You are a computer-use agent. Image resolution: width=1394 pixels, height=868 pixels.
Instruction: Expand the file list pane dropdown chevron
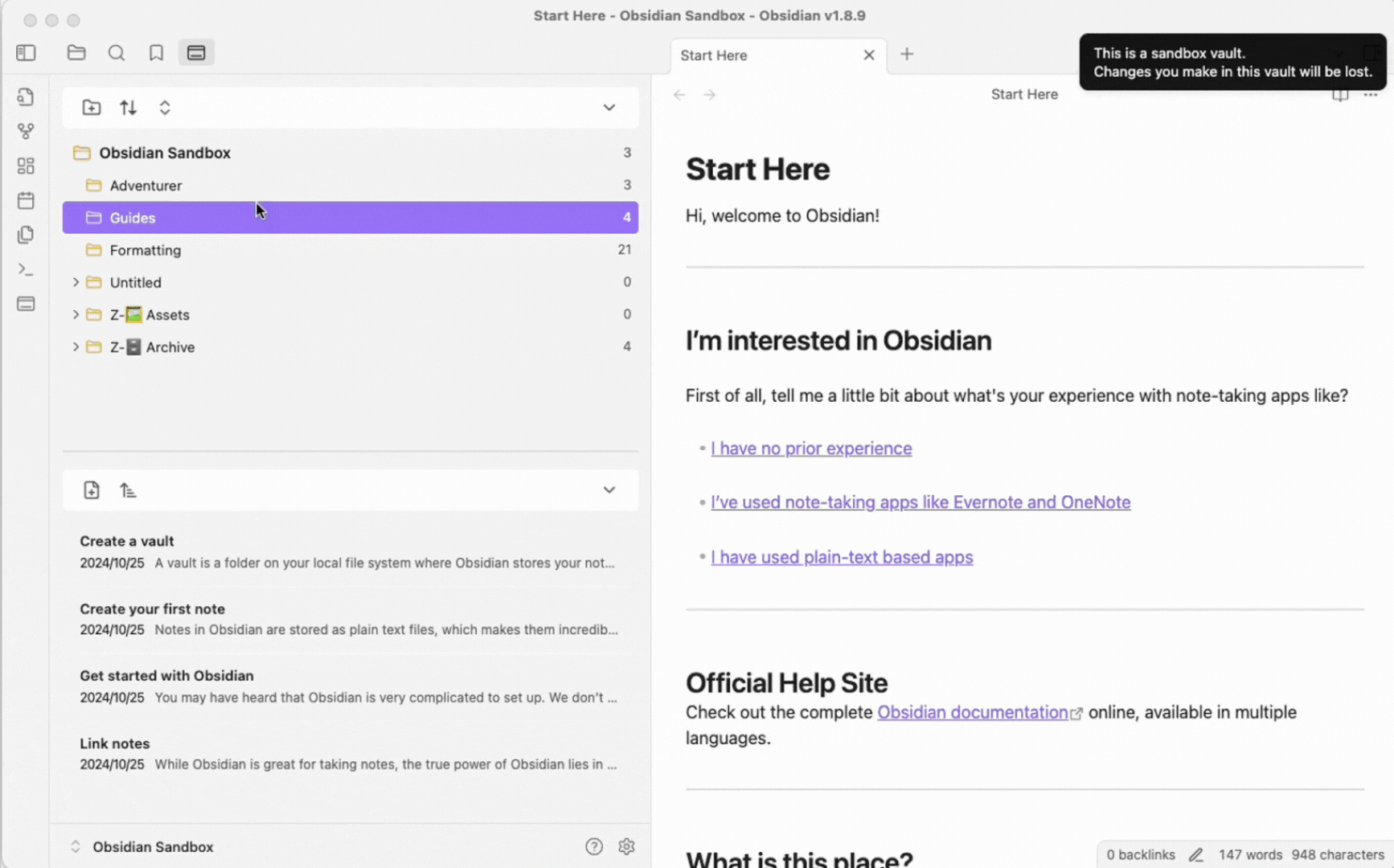(609, 490)
